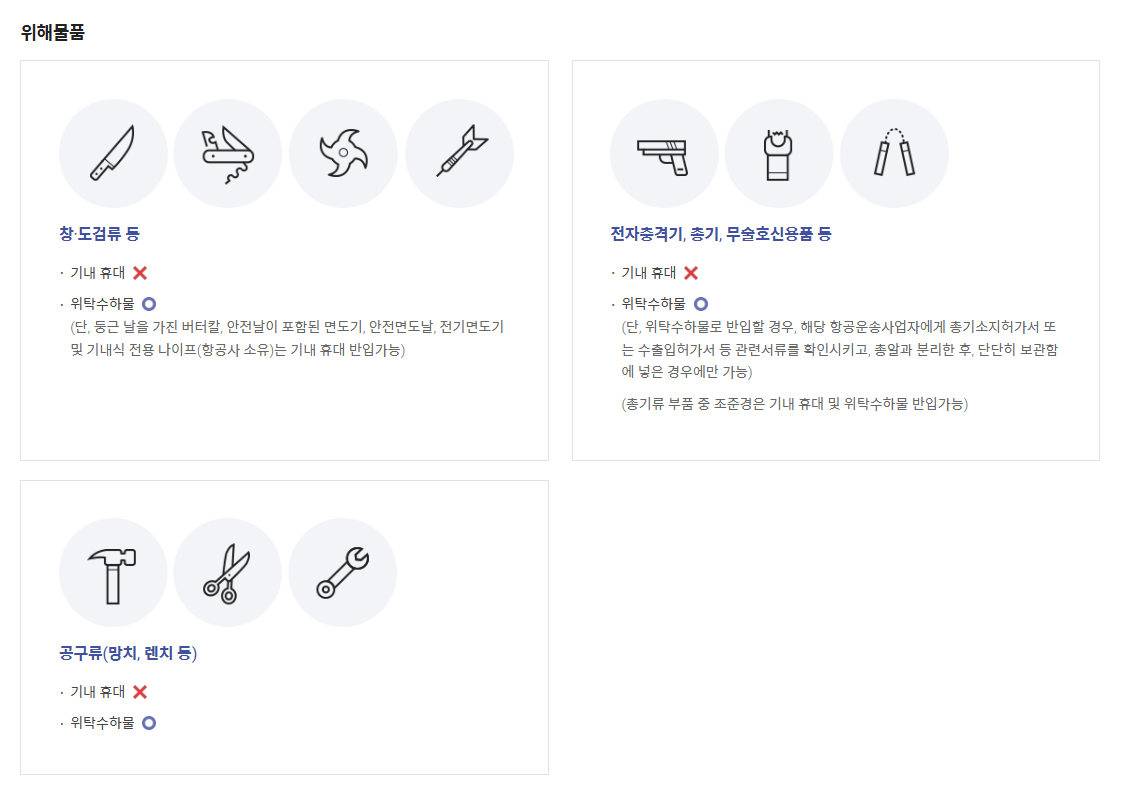This screenshot has height=803, width=1130.
Task: Click the throwing star (shuriken) icon
Action: (344, 152)
